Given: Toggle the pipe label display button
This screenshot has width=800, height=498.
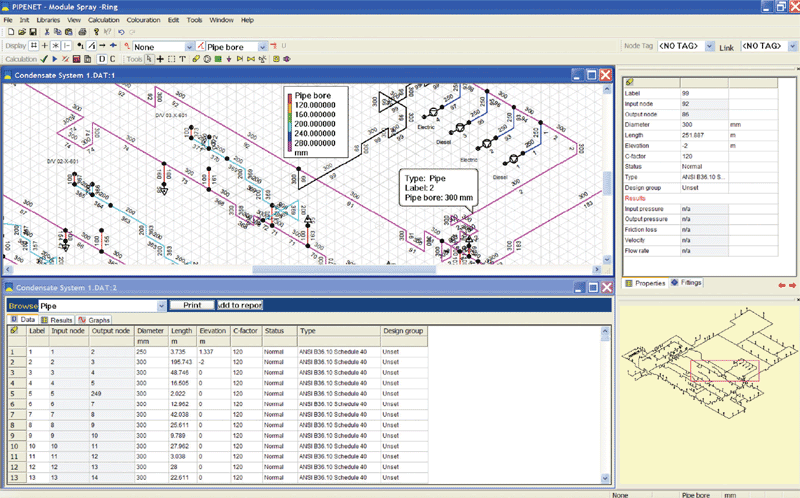Looking at the screenshot, I should [91, 46].
